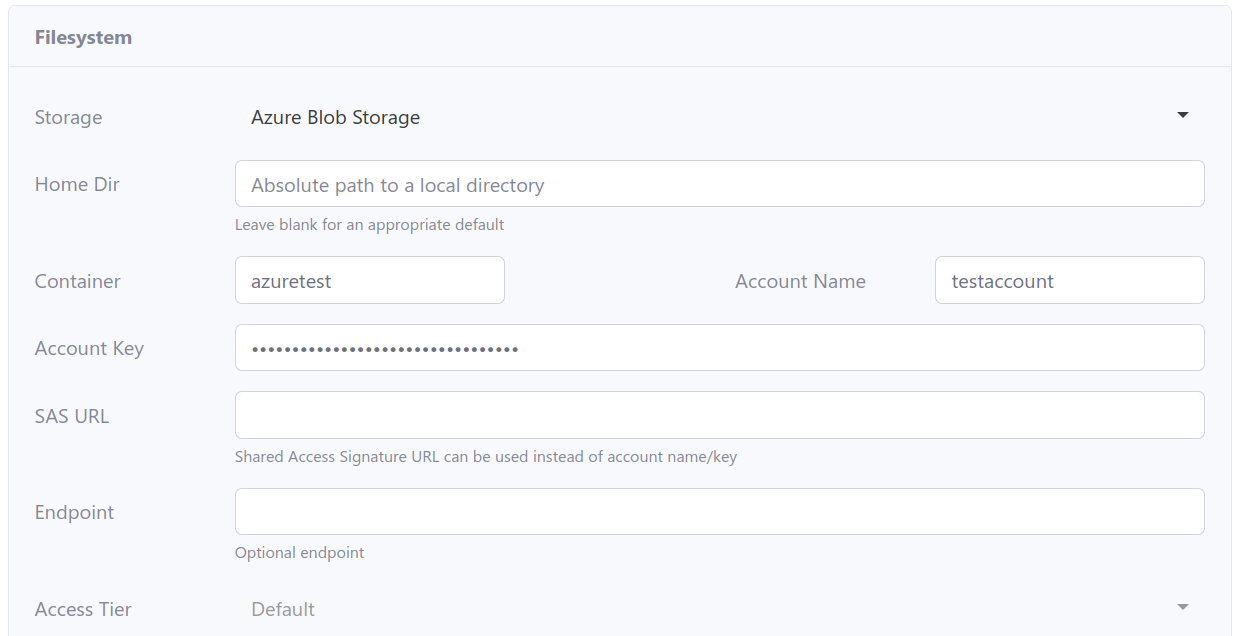Click the Leave blank for default hint

[369, 224]
